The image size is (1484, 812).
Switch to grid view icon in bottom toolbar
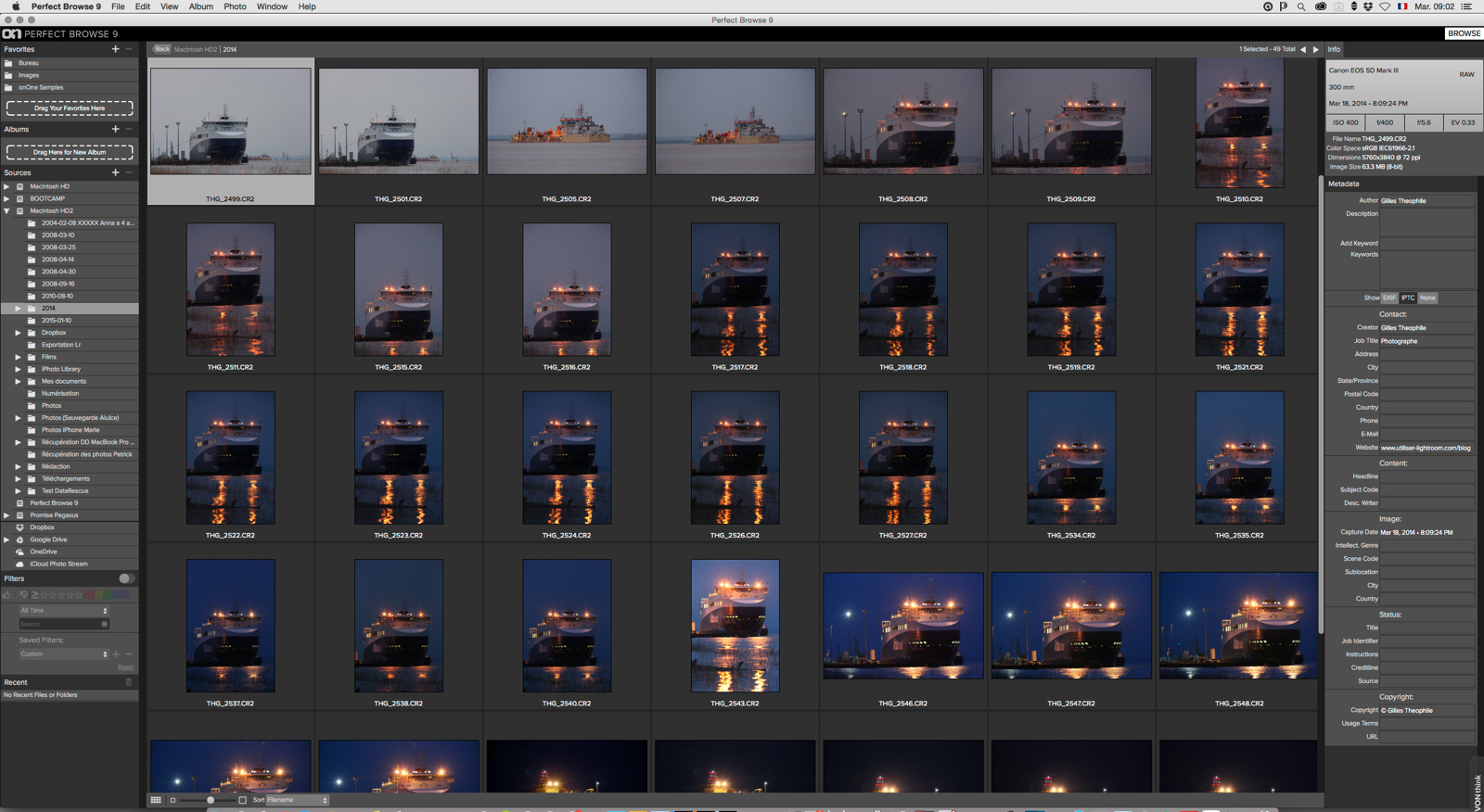click(156, 800)
